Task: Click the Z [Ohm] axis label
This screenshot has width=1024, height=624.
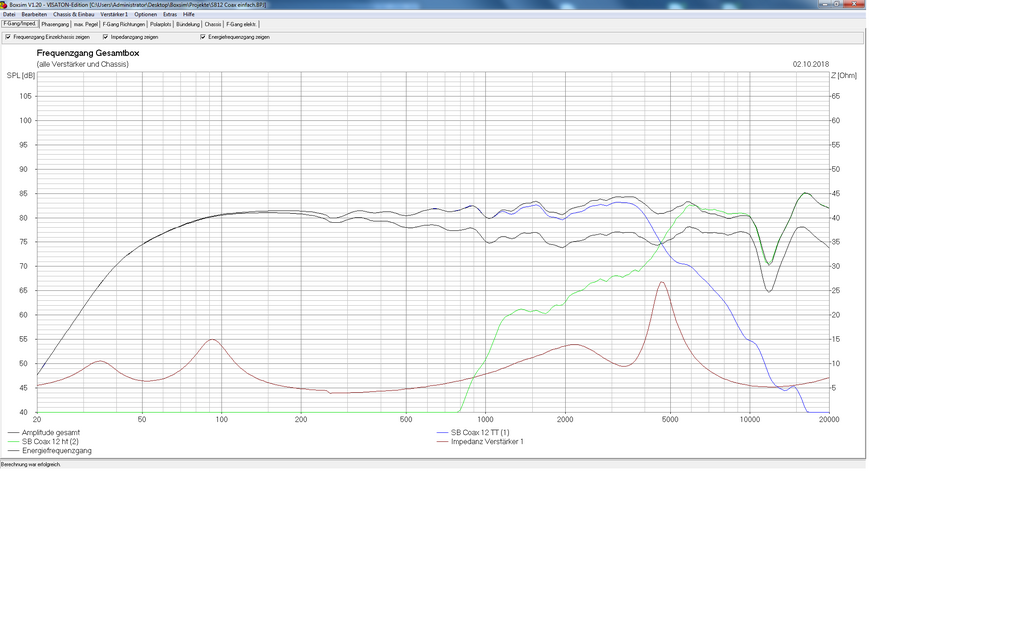Action: click(844, 76)
